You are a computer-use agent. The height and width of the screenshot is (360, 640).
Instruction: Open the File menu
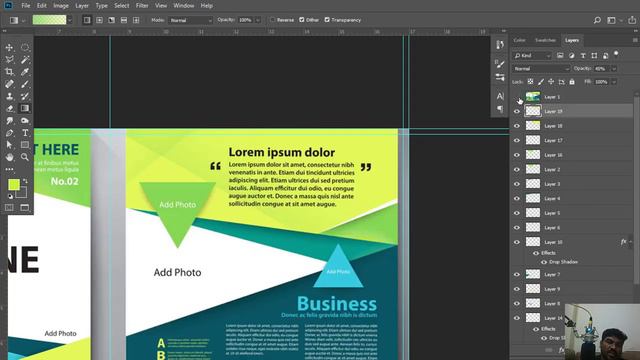26,6
